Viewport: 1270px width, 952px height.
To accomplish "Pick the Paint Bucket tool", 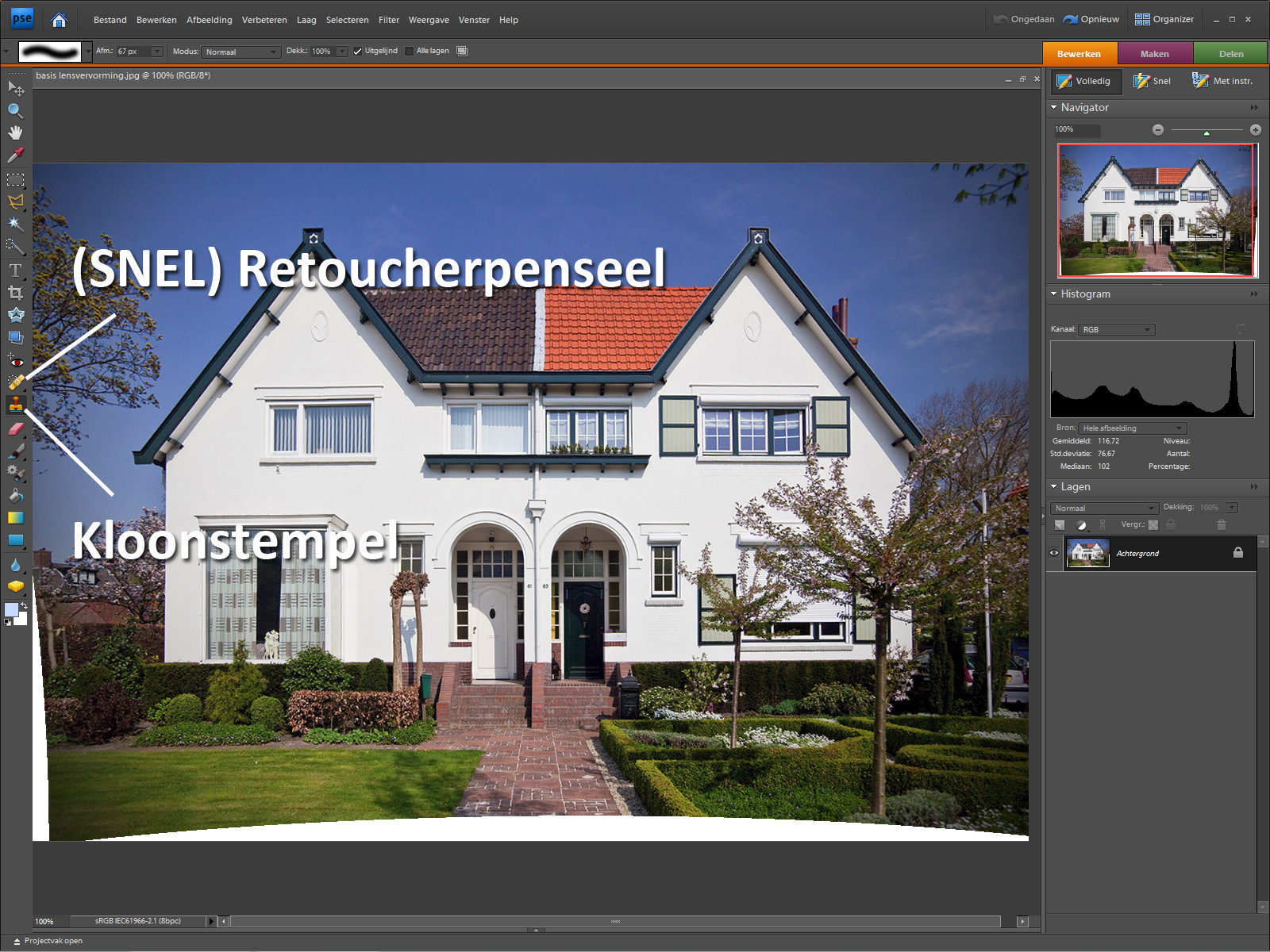I will click(x=15, y=496).
